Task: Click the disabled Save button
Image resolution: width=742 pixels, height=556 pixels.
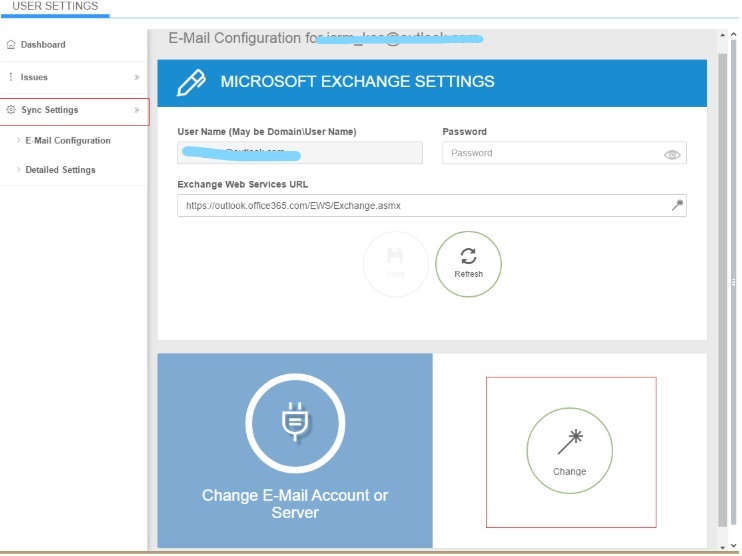Action: click(396, 264)
